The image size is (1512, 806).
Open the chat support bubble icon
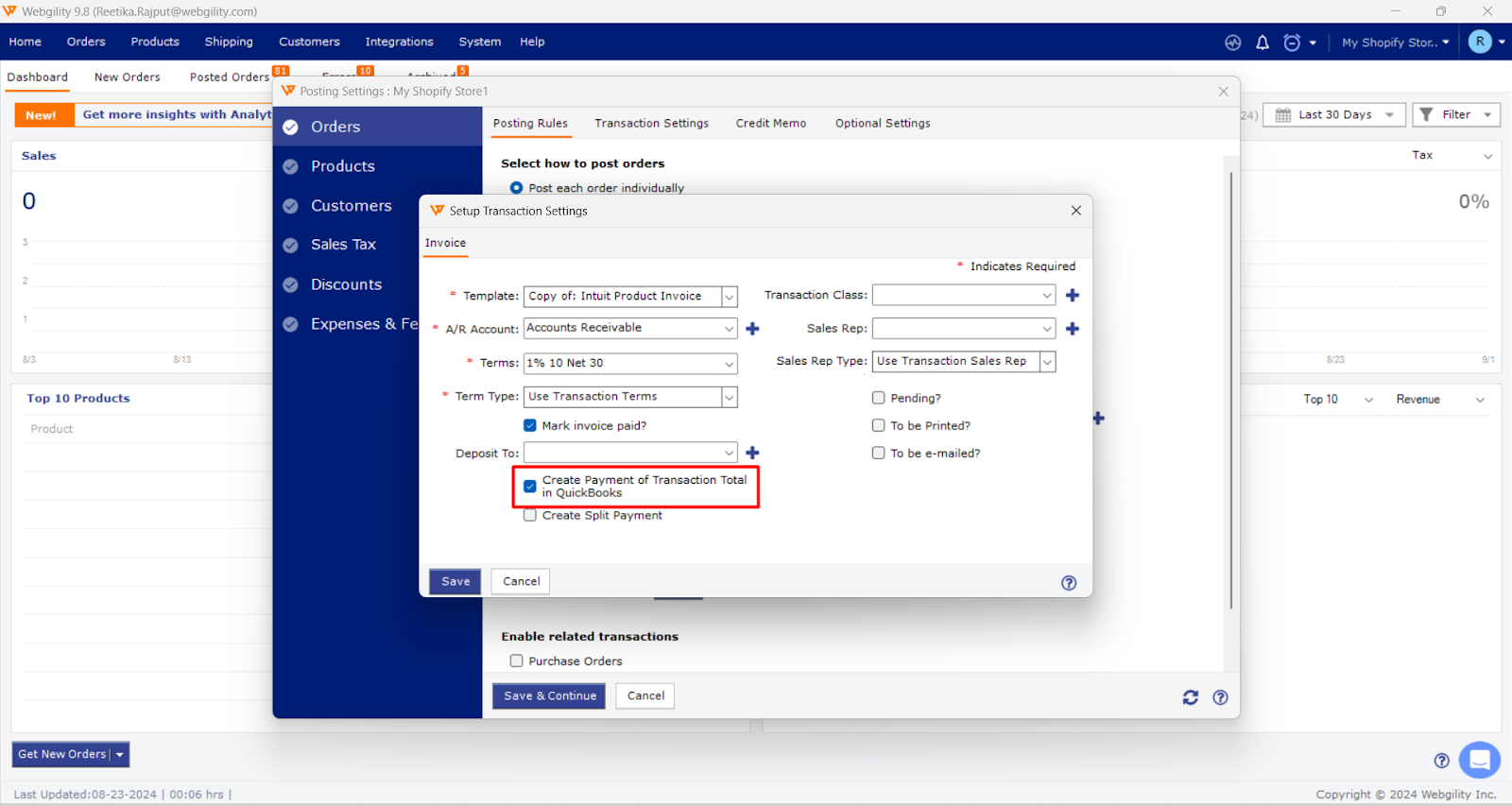[1479, 760]
